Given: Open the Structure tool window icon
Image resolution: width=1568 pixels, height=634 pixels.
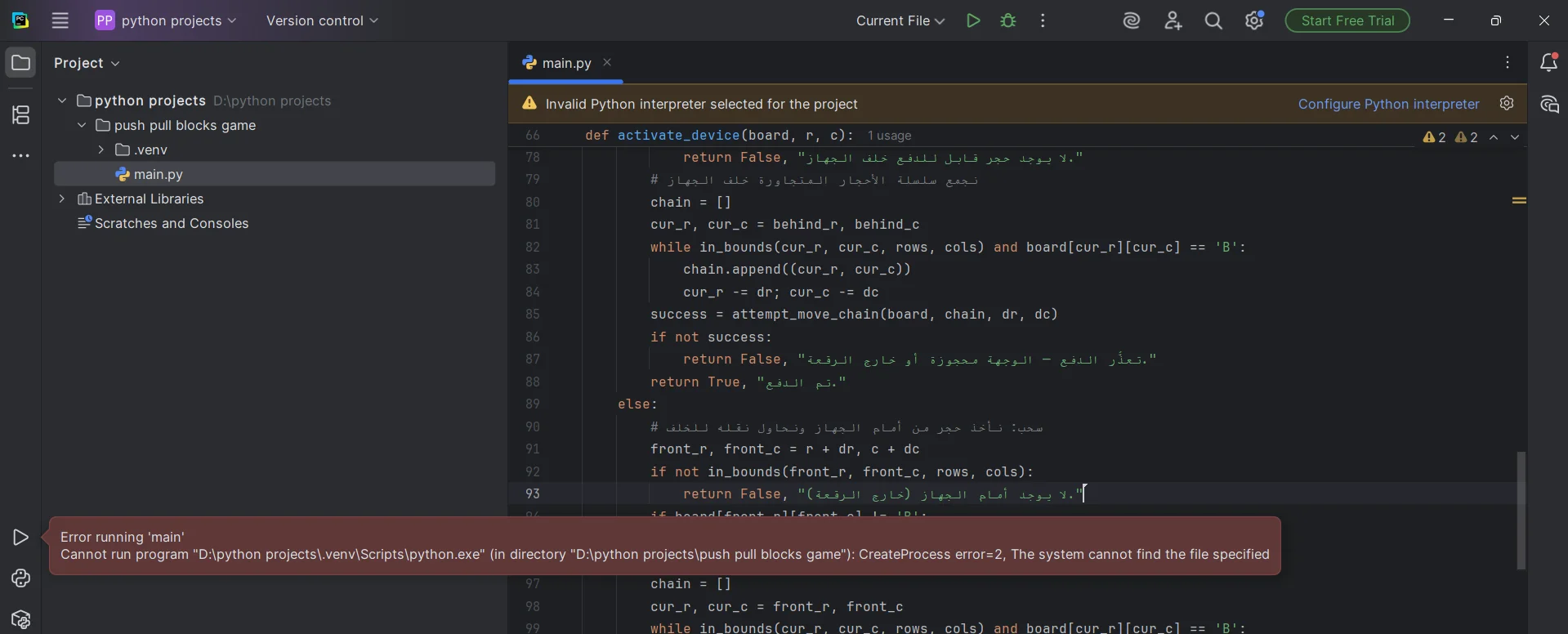Looking at the screenshot, I should click(20, 114).
